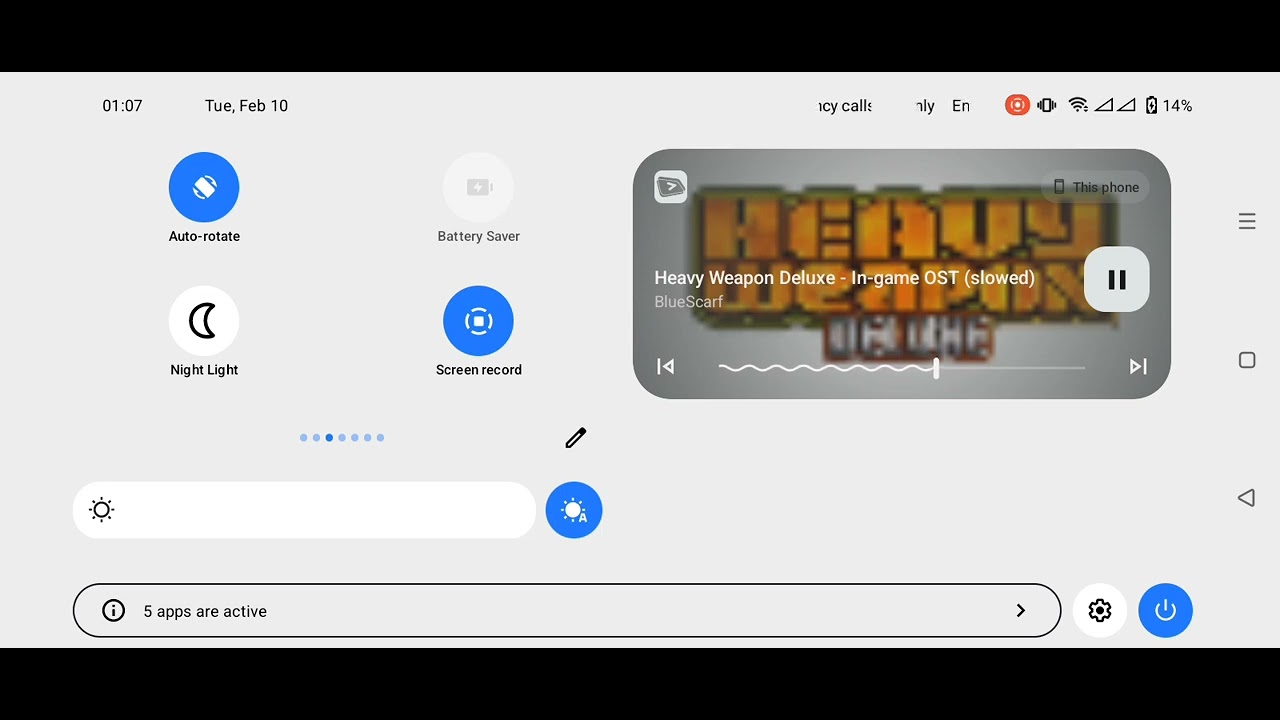Tap the battery 14% indicator

tap(1168, 105)
